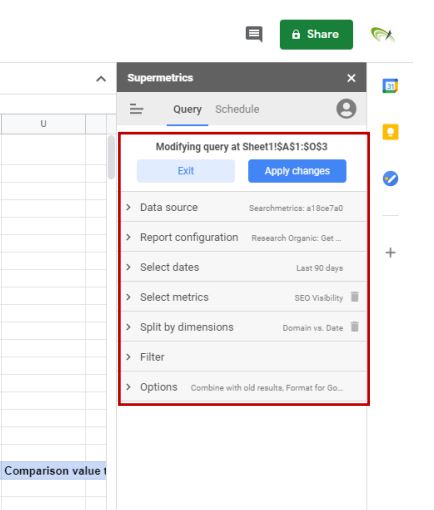Delete the Domain vs. Date dimensions
This screenshot has width=434, height=510.
coord(355,327)
